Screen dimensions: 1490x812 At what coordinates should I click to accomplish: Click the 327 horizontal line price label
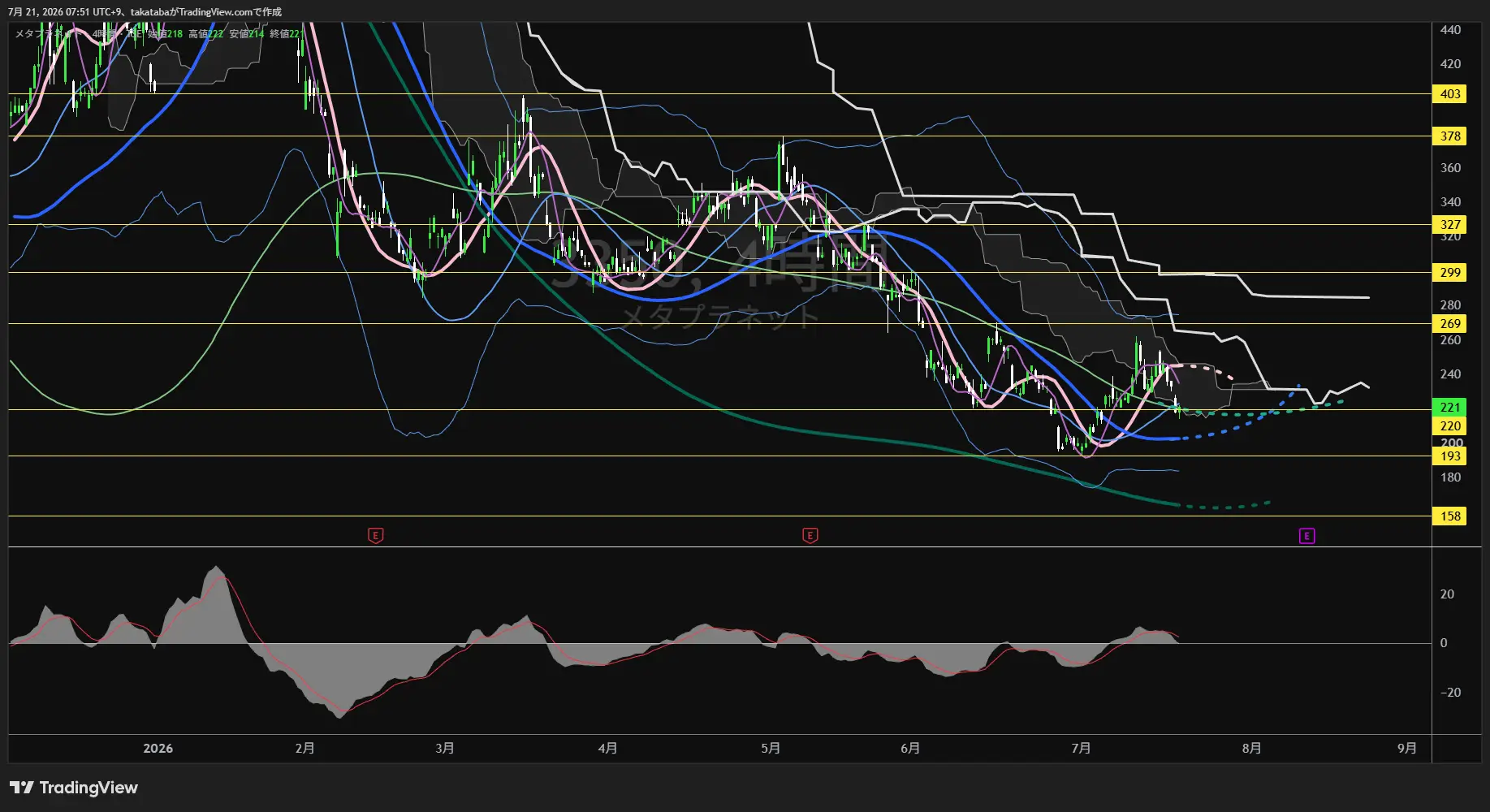point(1449,225)
